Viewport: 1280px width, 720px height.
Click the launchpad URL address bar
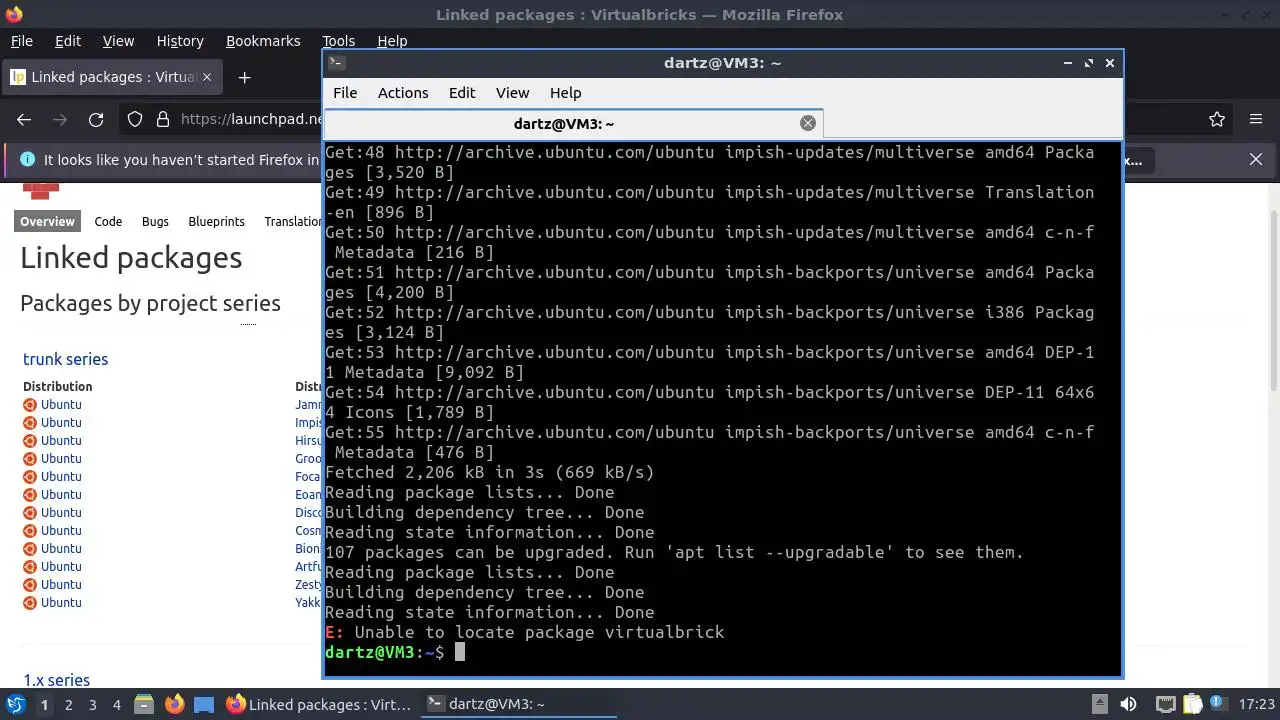click(250, 119)
